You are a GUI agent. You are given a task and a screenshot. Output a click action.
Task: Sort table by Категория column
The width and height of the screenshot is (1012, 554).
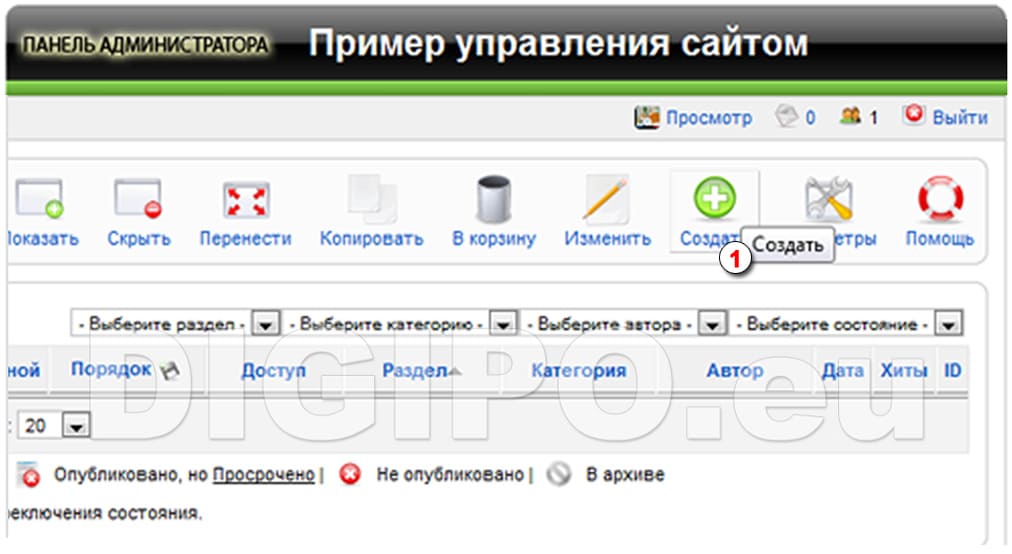pyautogui.click(x=579, y=371)
